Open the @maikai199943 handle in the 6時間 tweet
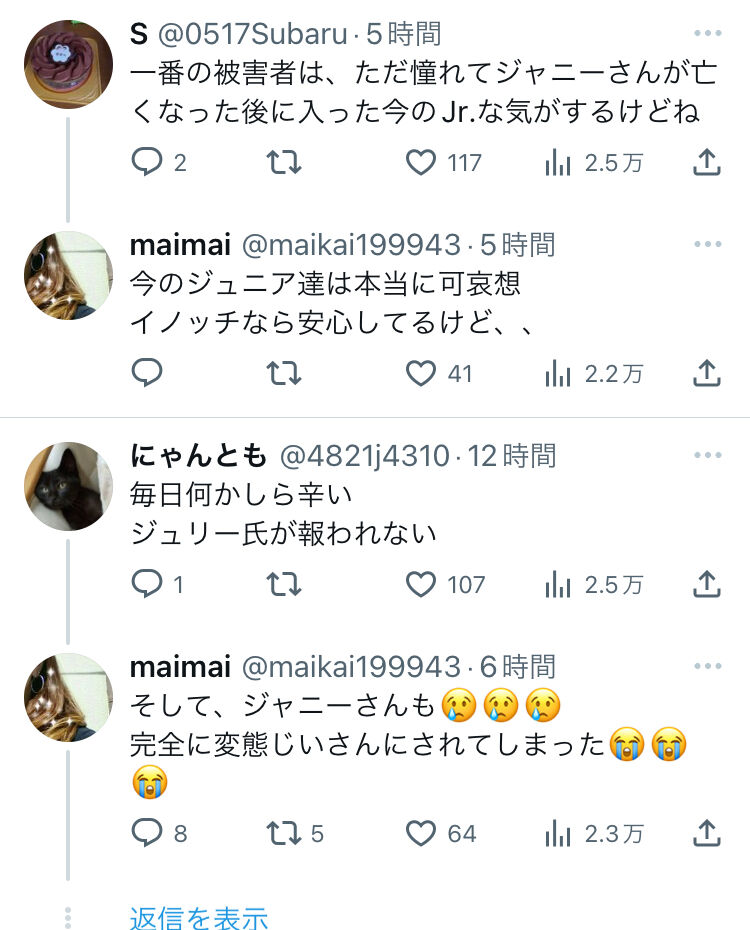 (x=351, y=667)
